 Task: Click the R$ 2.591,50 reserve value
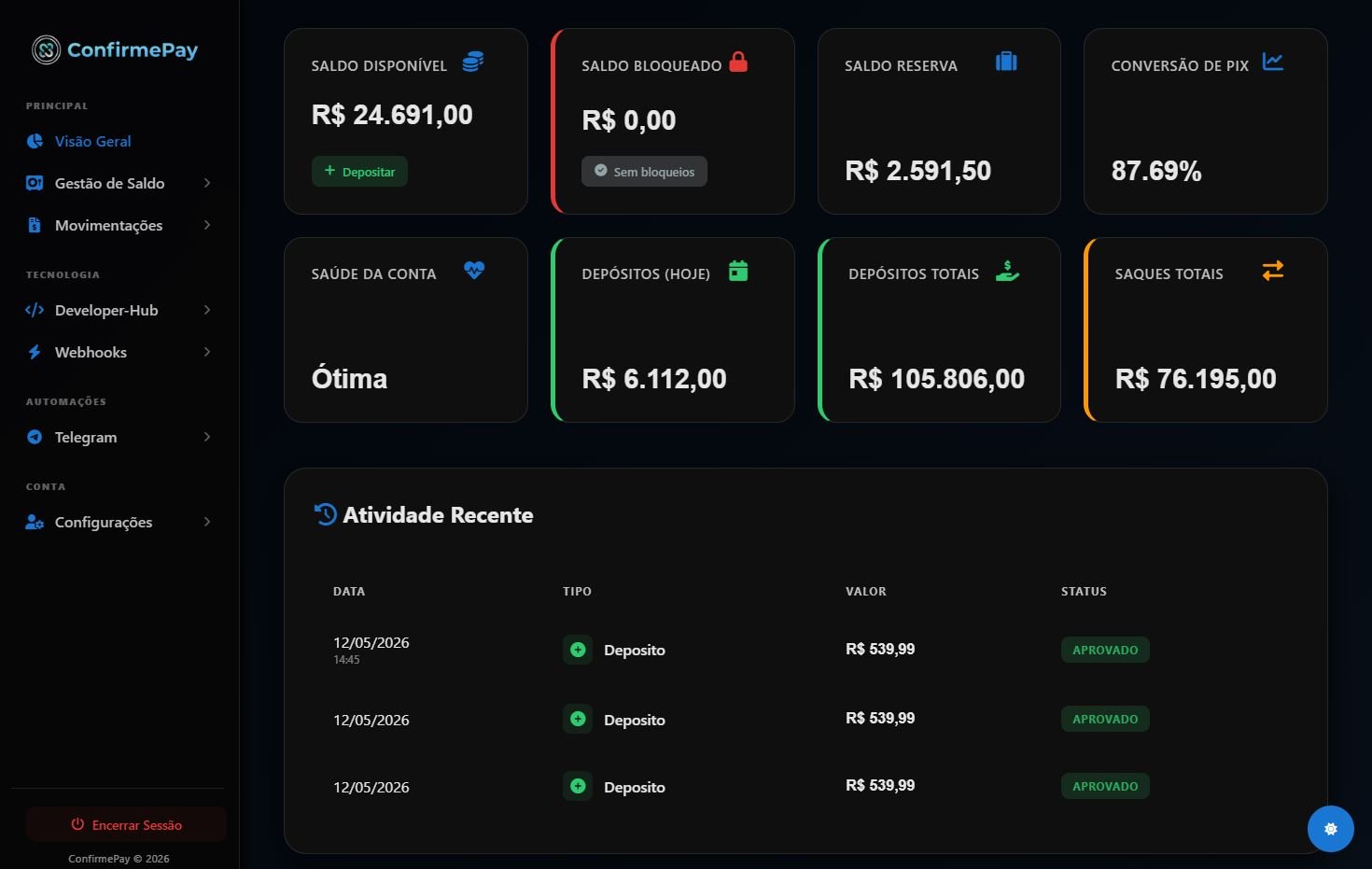point(918,171)
